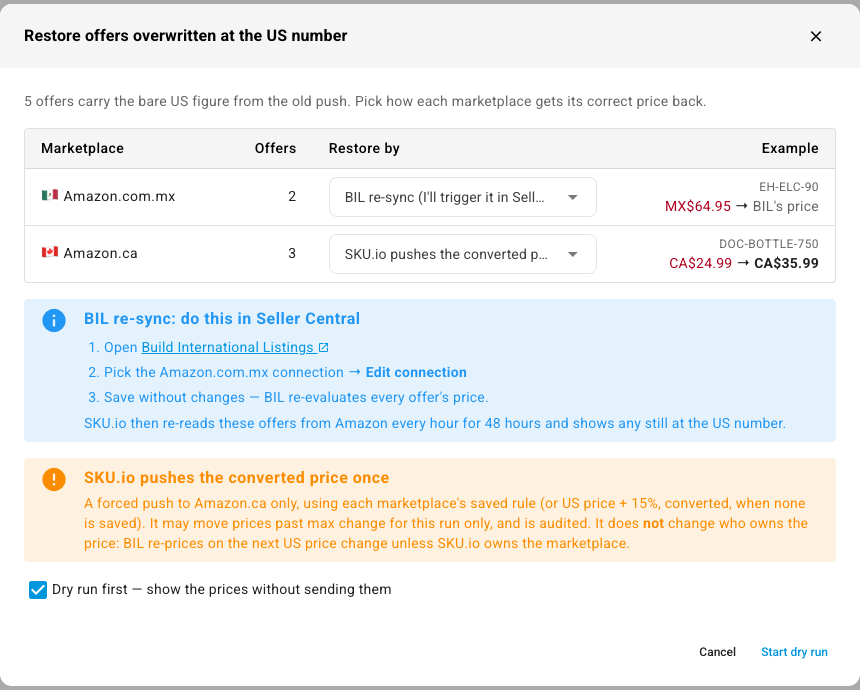860x690 pixels.
Task: Click the dialog title text
Action: click(x=185, y=36)
